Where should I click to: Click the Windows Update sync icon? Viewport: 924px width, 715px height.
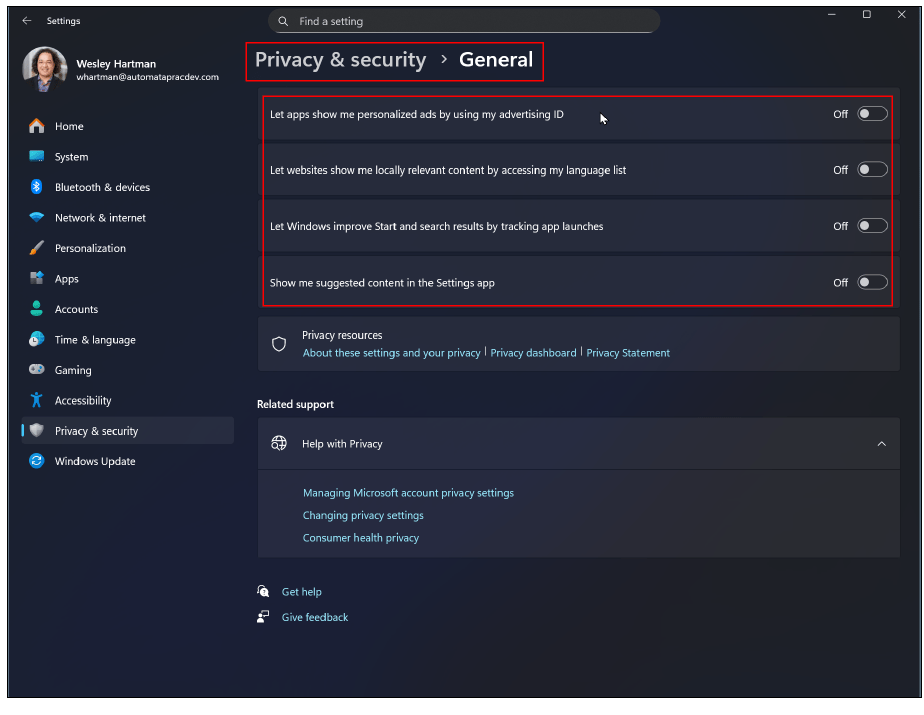(37, 461)
